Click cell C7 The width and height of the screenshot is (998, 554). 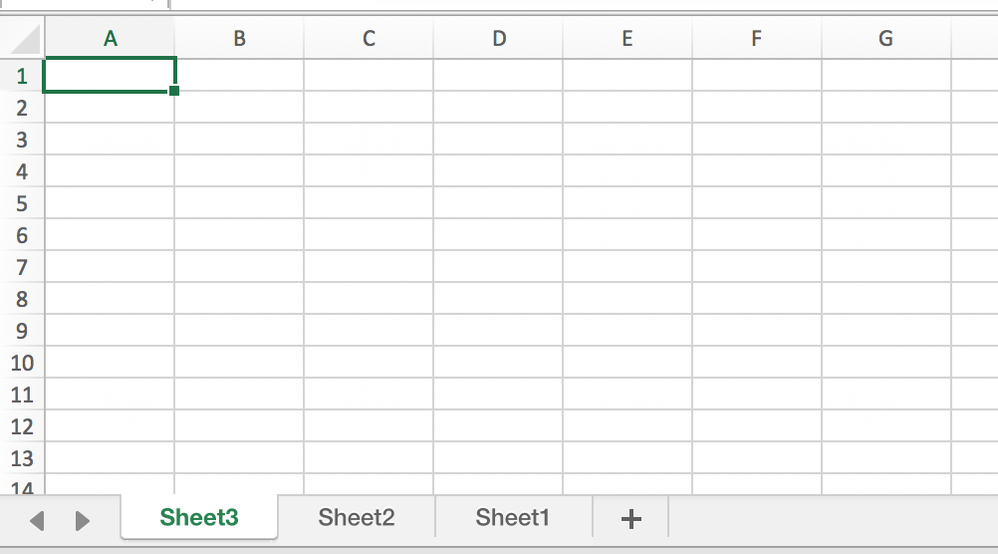(368, 266)
